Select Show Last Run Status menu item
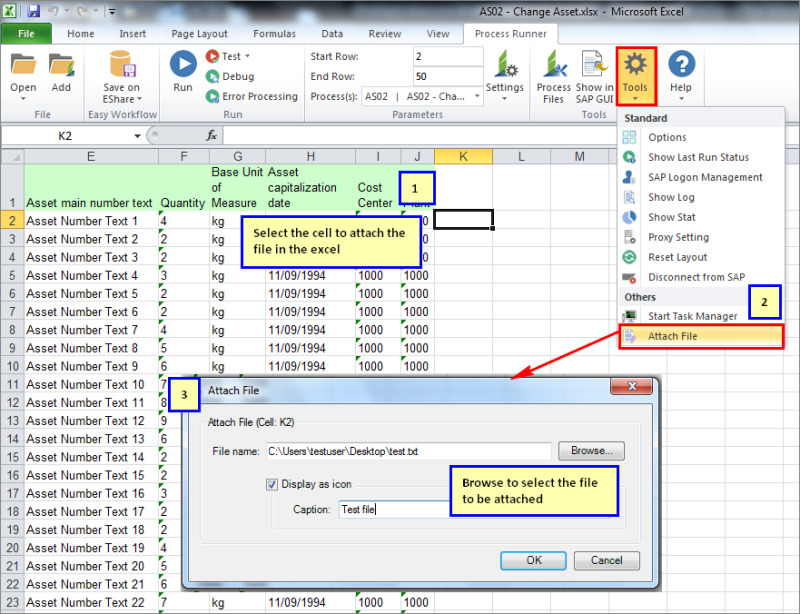Image resolution: width=800 pixels, height=614 pixels. pyautogui.click(x=698, y=157)
